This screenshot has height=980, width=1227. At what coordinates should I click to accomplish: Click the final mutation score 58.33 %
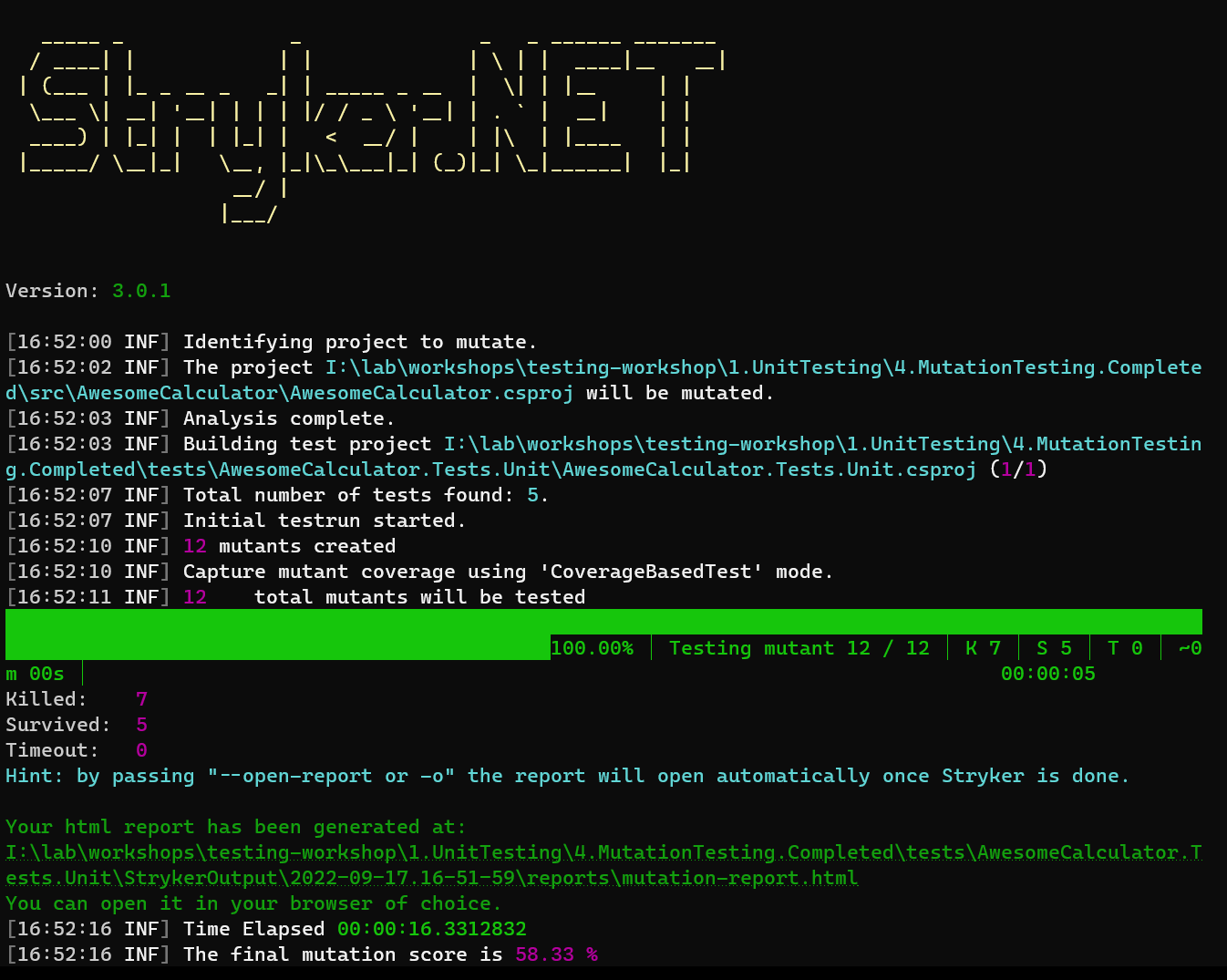(x=556, y=954)
